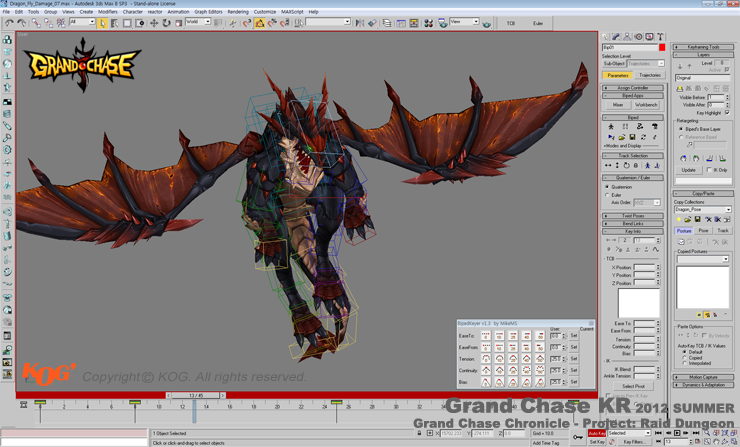Click the Bip01 object name field

(630, 47)
